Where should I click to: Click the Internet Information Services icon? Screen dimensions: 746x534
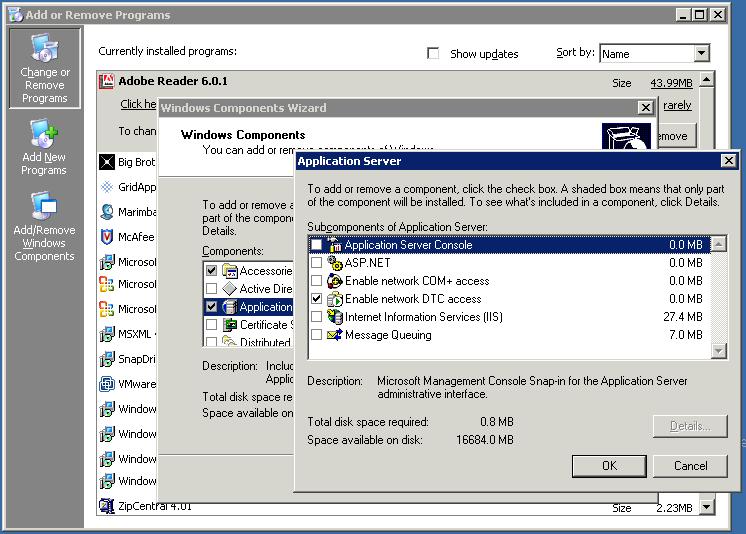[335, 316]
